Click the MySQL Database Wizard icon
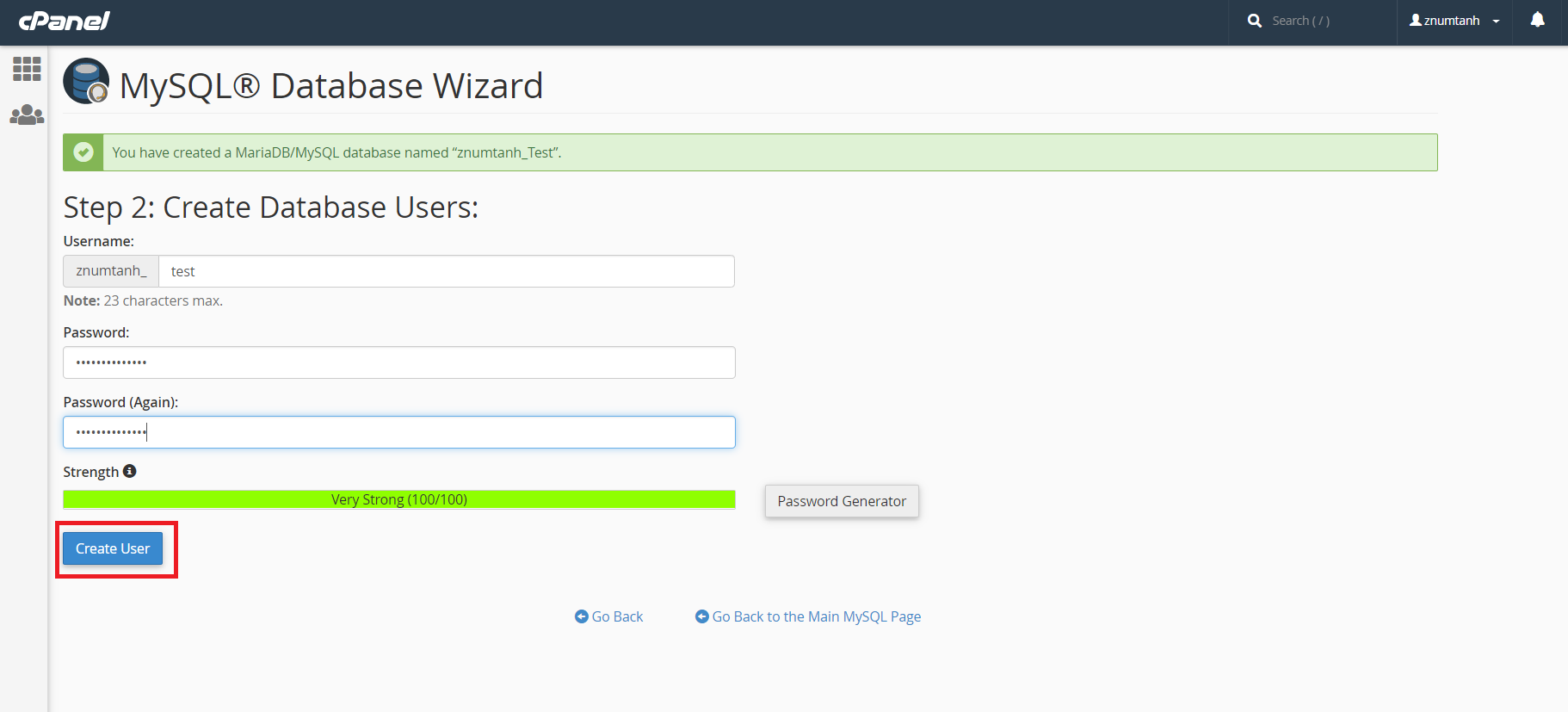 (x=86, y=81)
